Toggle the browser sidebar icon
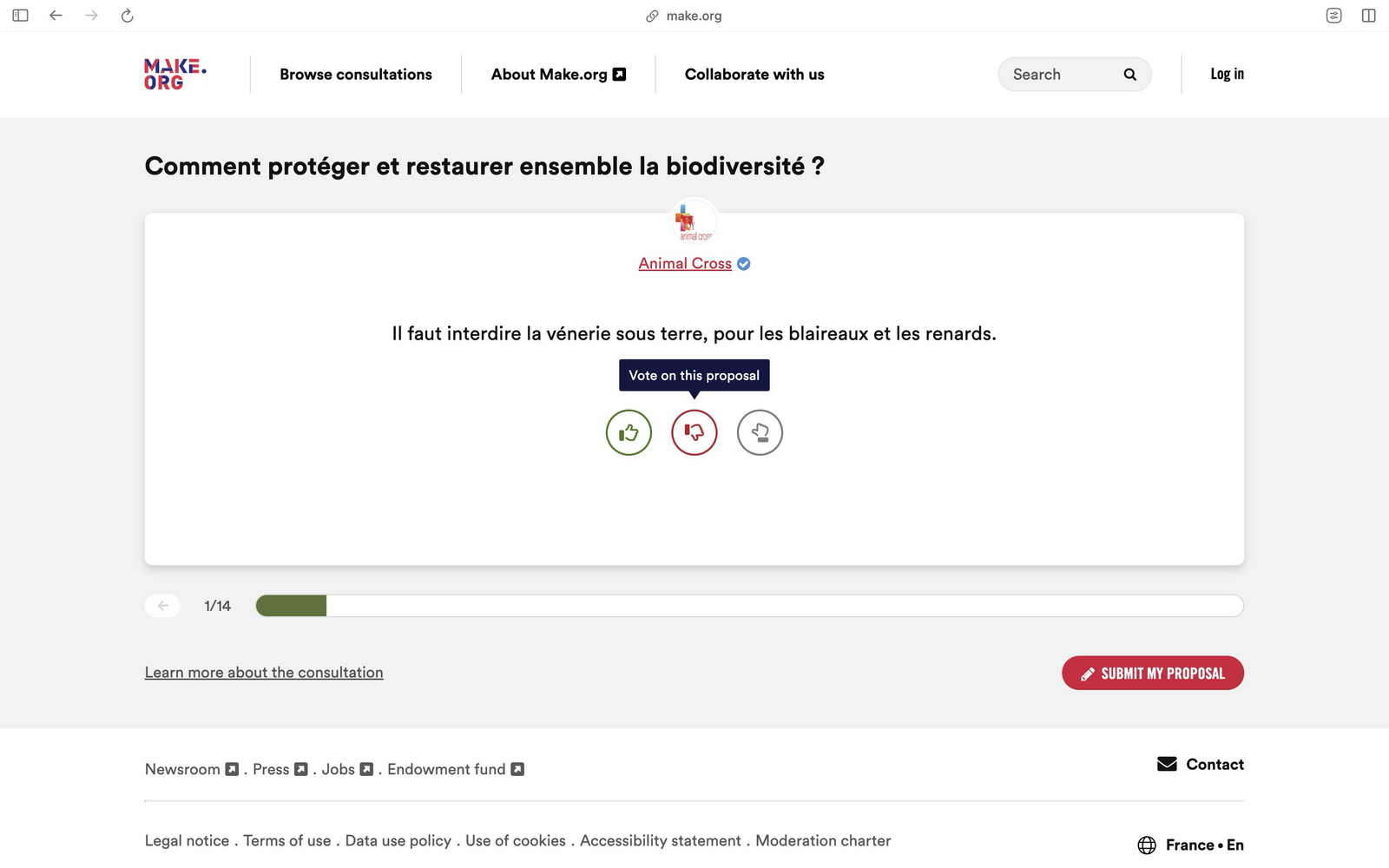Screen dimensions: 1389x868 tap(21, 16)
